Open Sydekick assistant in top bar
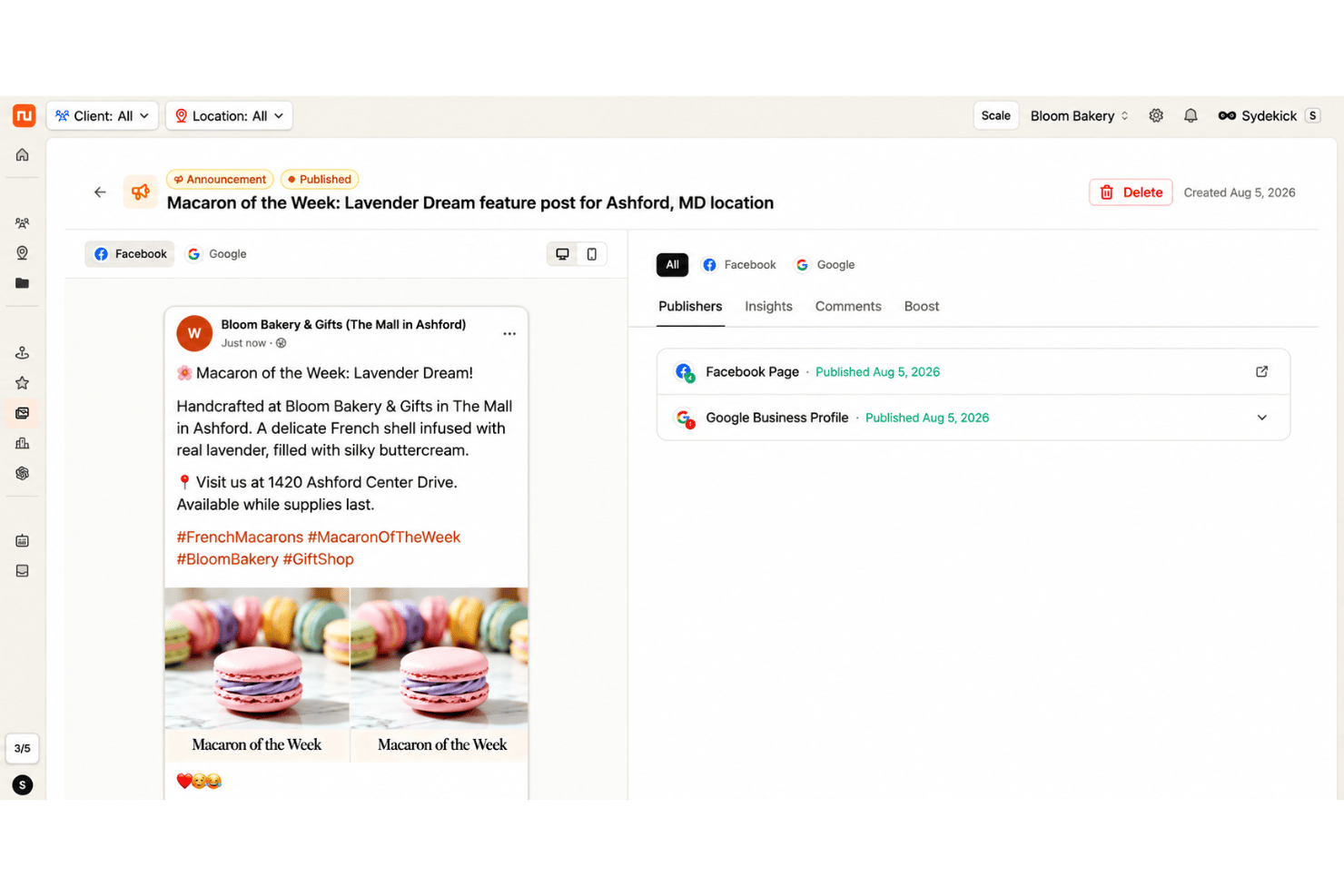This screenshot has width=1344, height=896. 1257,116
